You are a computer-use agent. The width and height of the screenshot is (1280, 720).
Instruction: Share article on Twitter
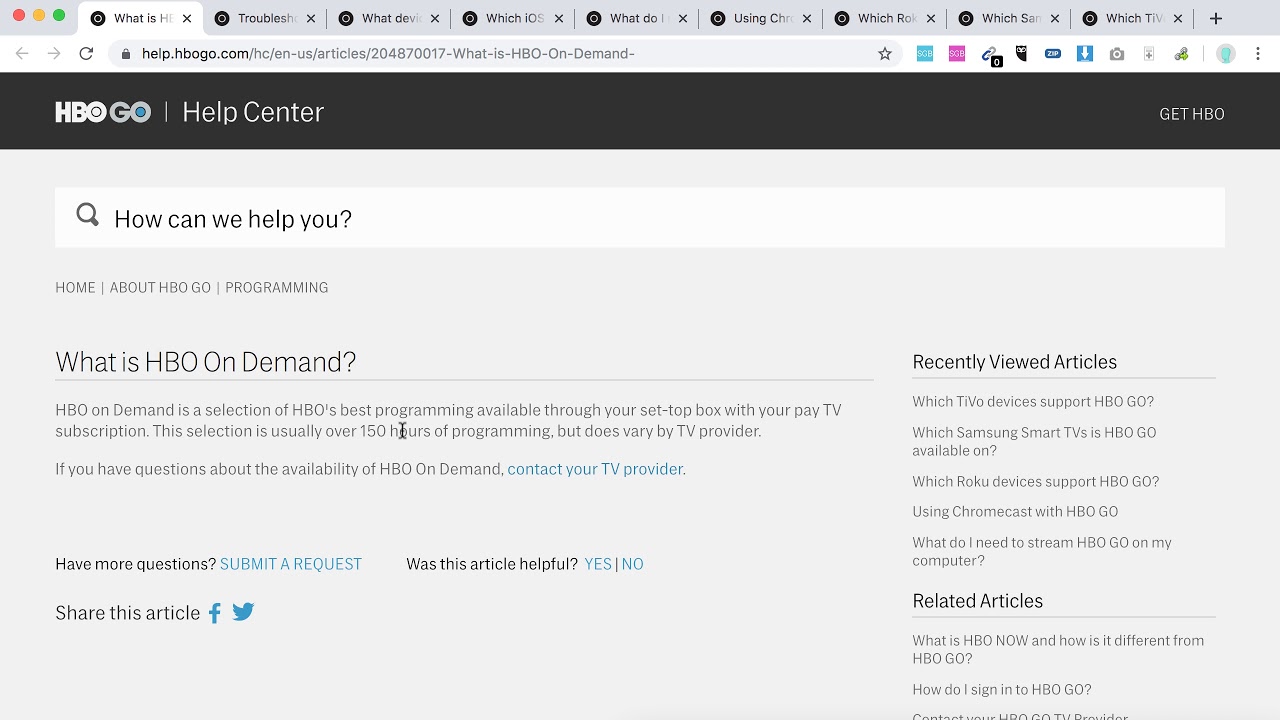243,612
